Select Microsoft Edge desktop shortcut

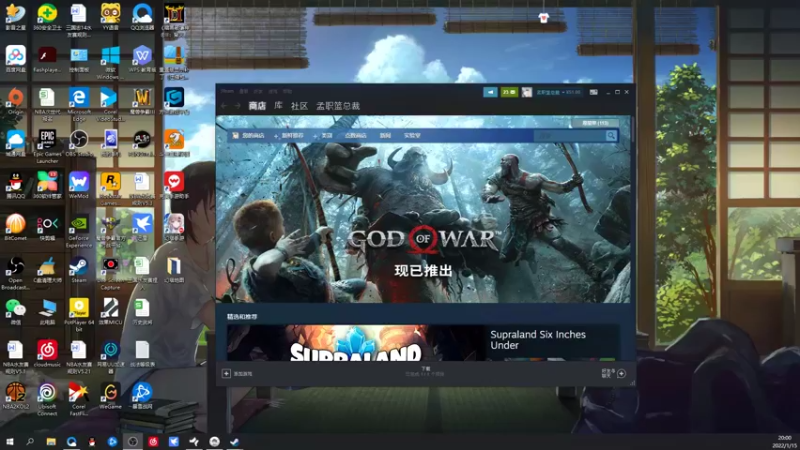[x=79, y=104]
